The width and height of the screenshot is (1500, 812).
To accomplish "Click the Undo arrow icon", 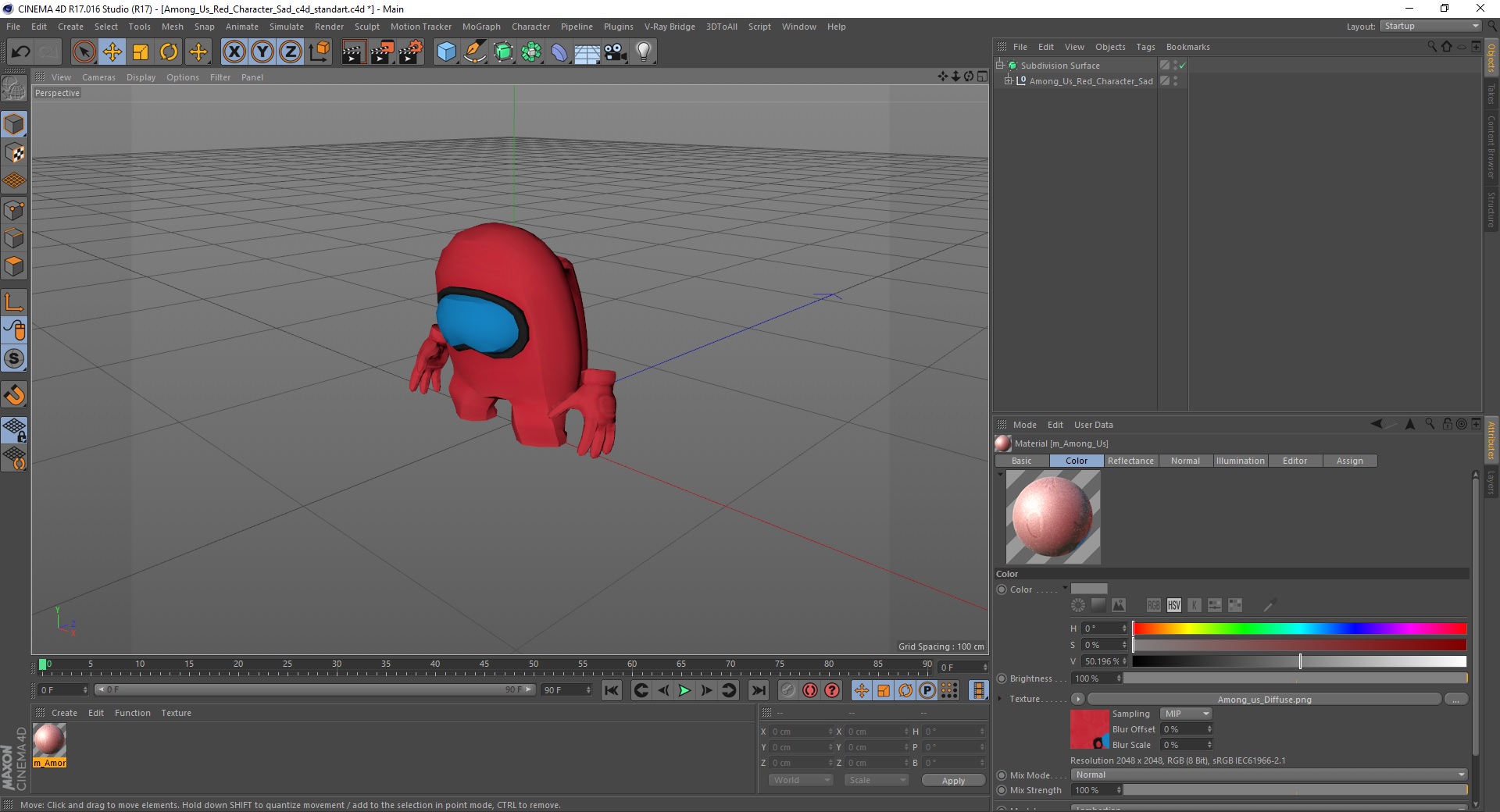I will pos(20,52).
